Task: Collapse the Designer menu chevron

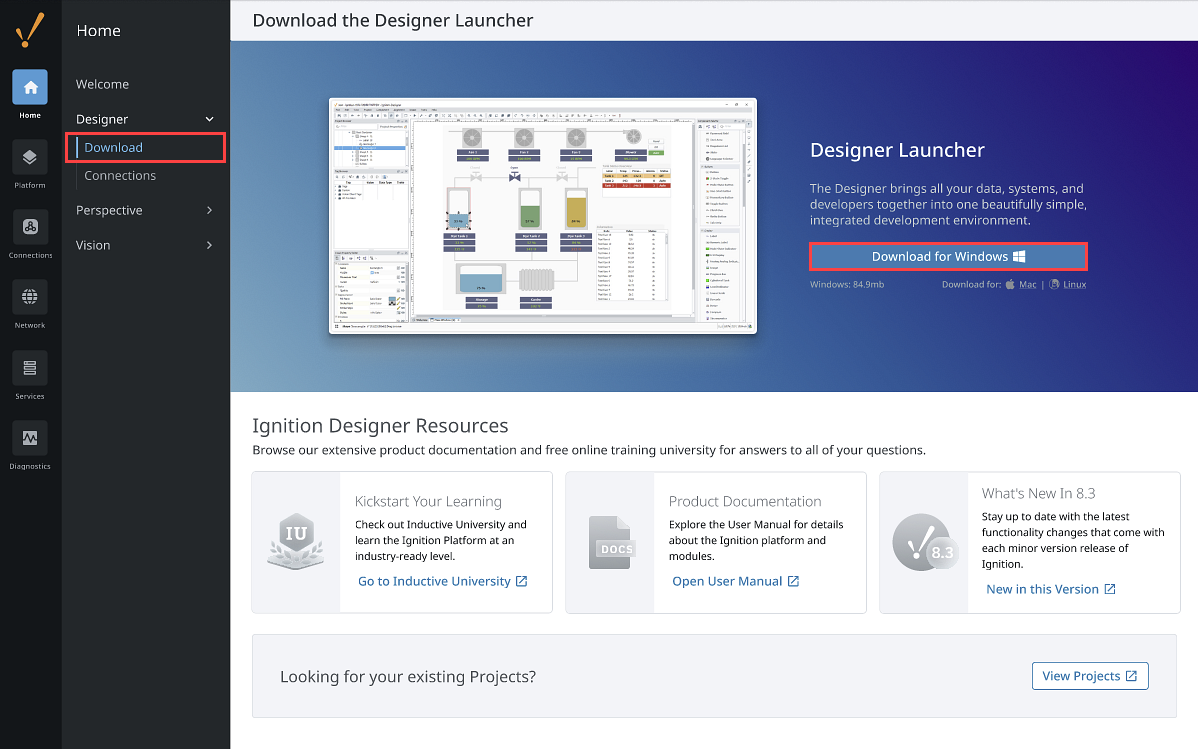Action: 209,119
